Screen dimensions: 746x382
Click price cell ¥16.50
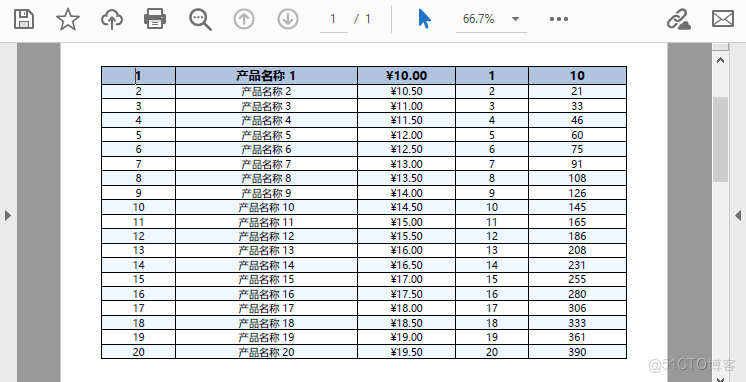point(406,265)
